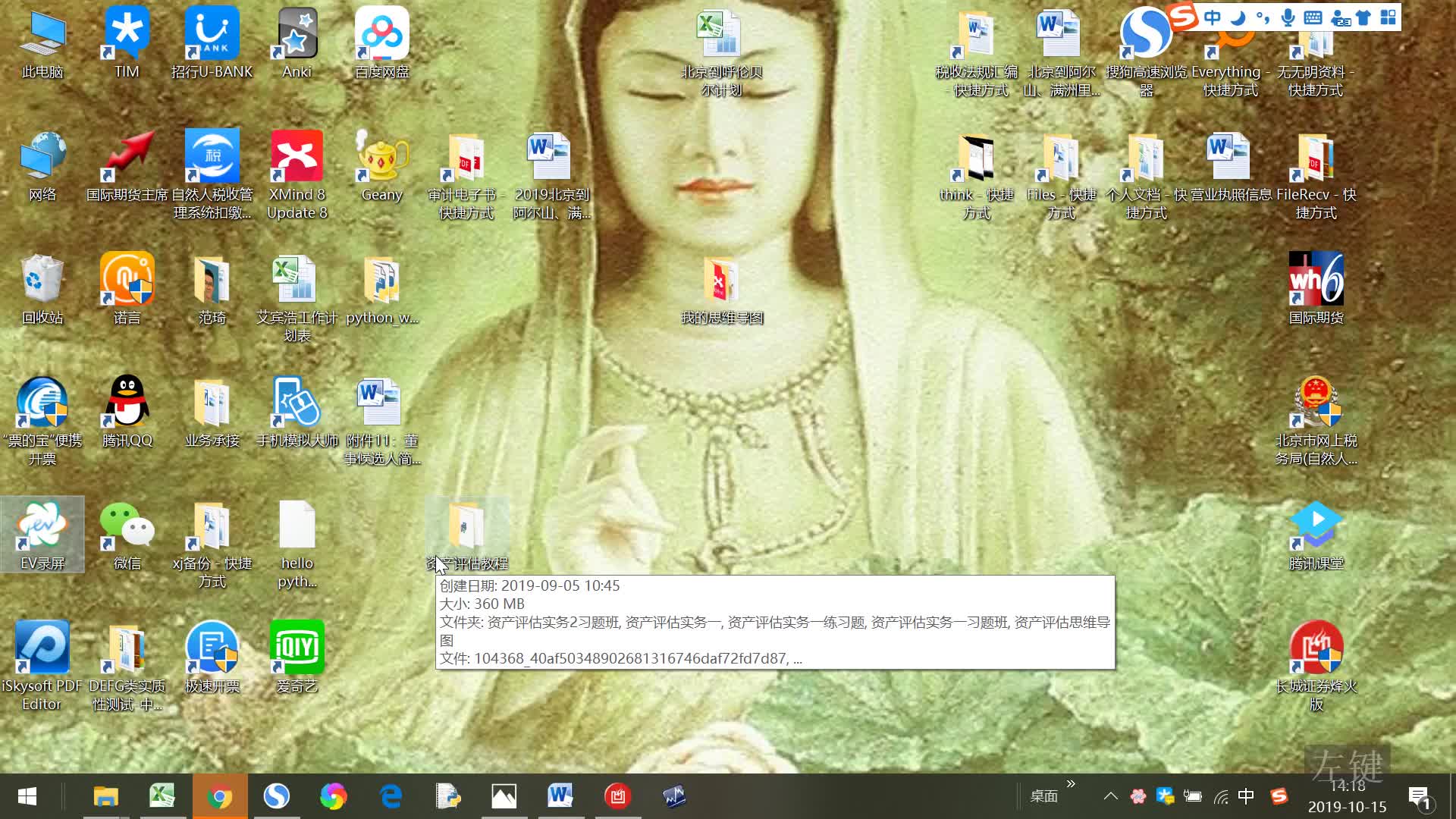Open Google Chrome from the taskbar
This screenshot has height=819, width=1456.
pos(220,796)
